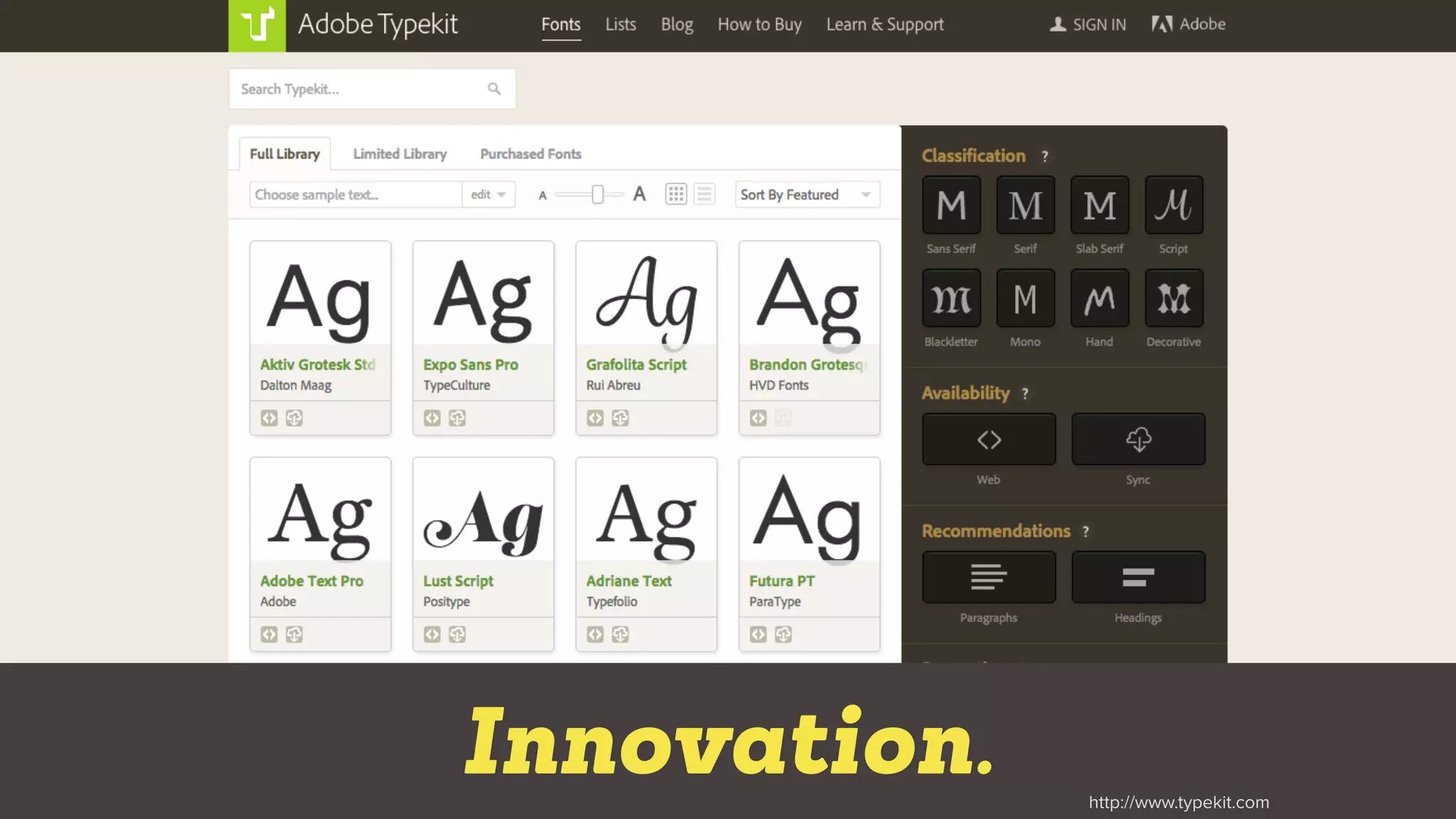1456x819 pixels.
Task: Click sync icon on Expo Sans Pro card
Action: pyautogui.click(x=457, y=418)
